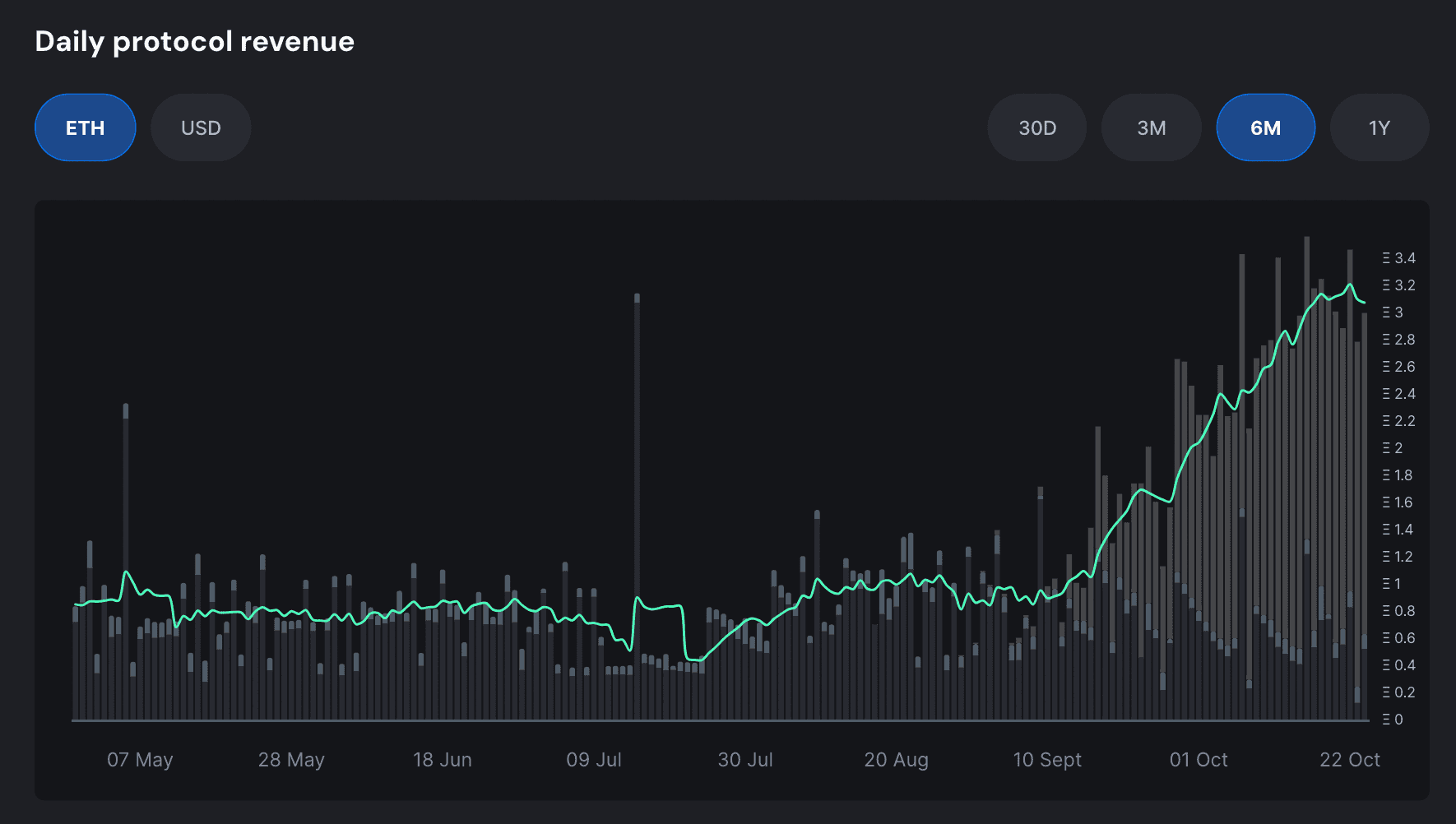Switch revenue display to USD
This screenshot has height=824, width=1456.
pos(201,127)
